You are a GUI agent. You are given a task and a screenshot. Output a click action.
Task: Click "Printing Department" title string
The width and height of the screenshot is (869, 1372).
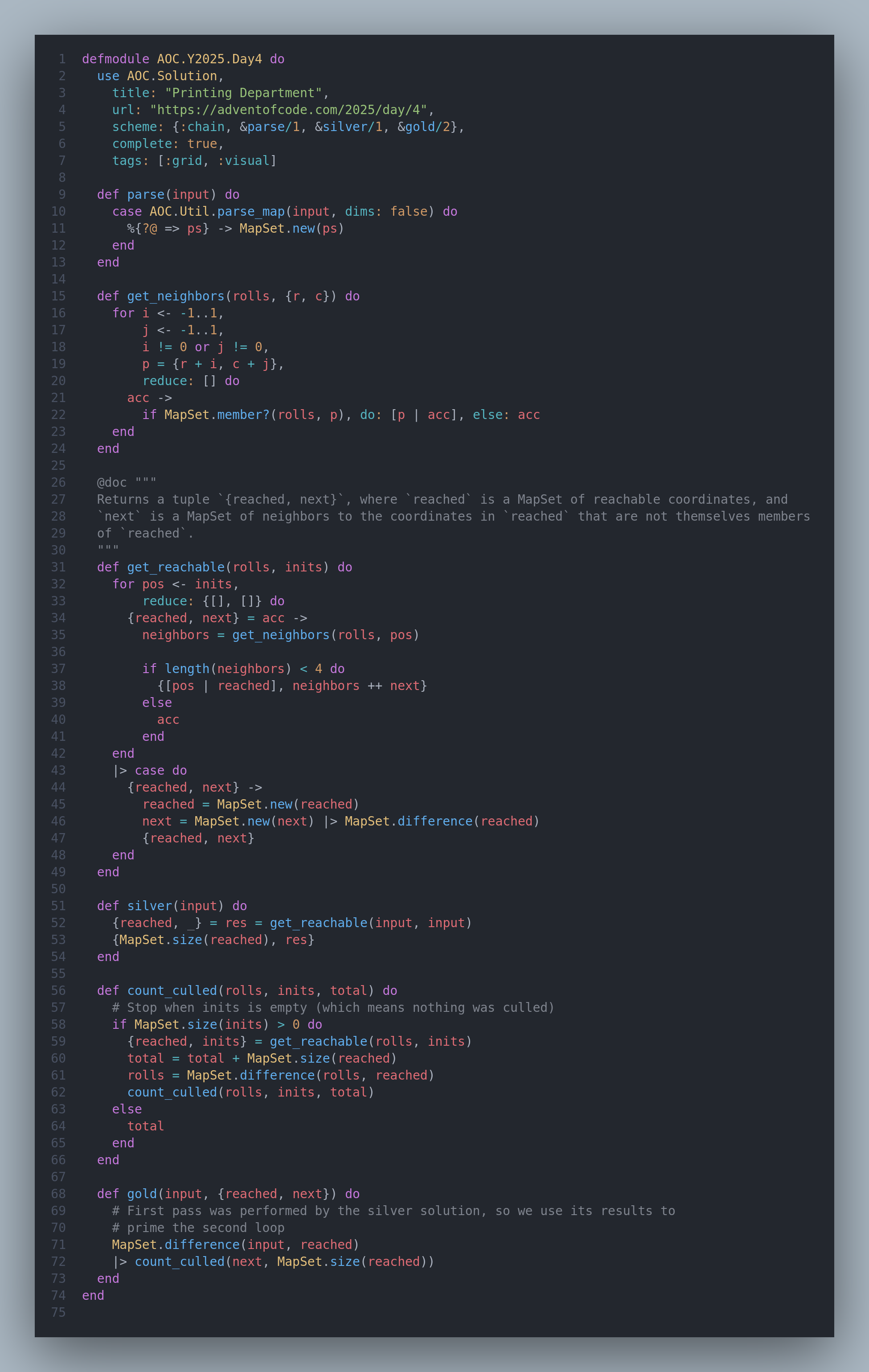244,93
